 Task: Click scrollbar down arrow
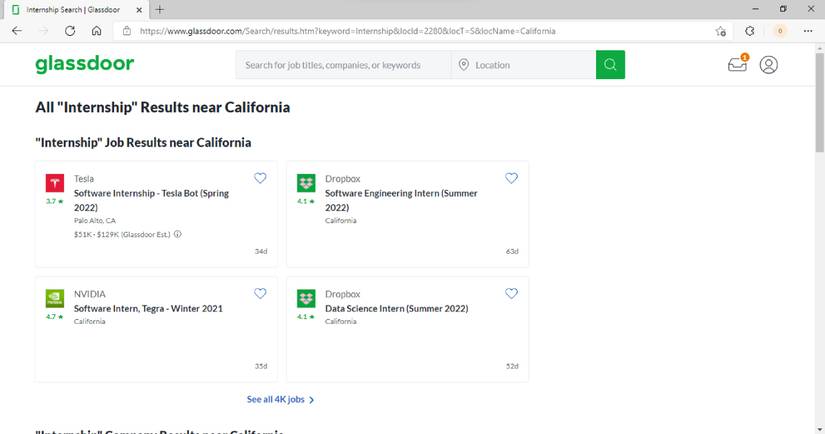[x=820, y=429]
